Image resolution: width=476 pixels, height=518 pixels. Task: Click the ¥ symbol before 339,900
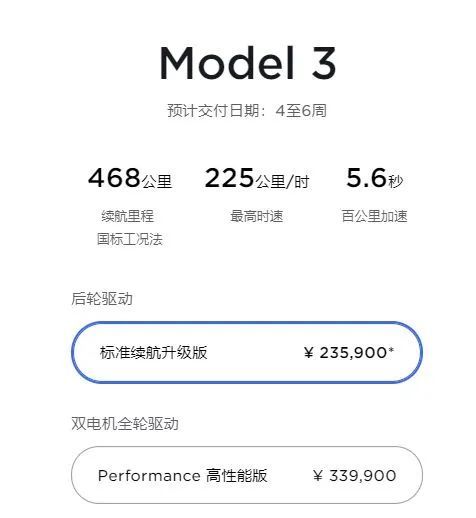(x=318, y=476)
